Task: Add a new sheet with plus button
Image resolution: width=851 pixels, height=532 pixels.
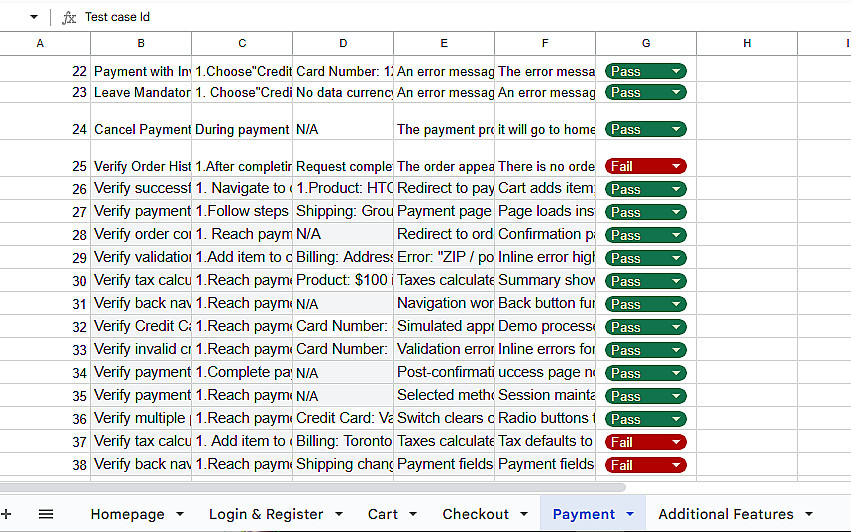Action: (x=6, y=514)
